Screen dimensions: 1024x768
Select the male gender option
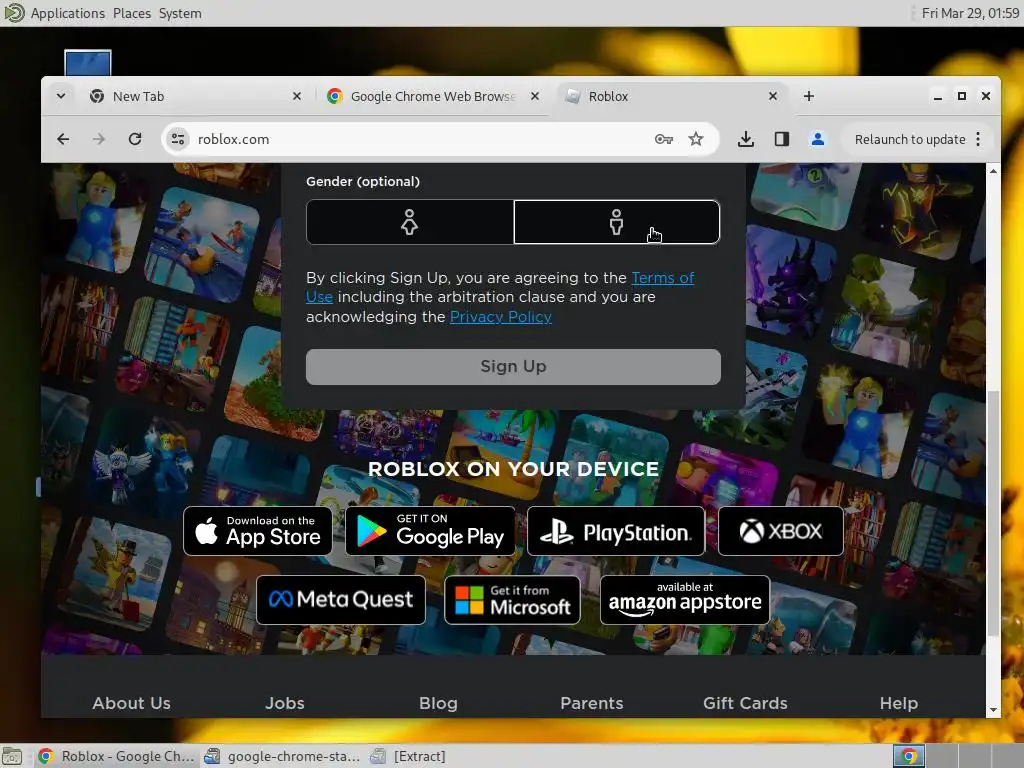tap(616, 222)
